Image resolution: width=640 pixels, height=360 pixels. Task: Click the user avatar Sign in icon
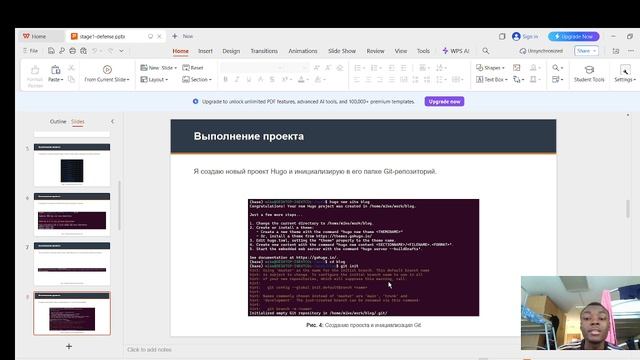(516, 36)
